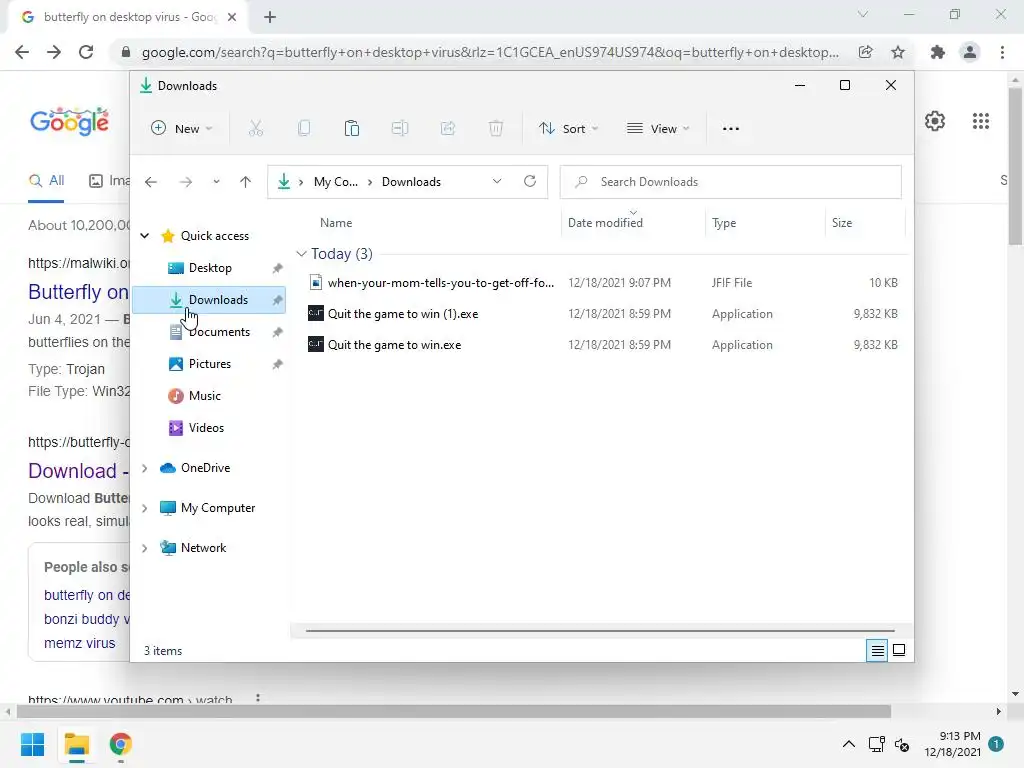Open the Windows Start button
The height and width of the screenshot is (768, 1024).
(33, 744)
